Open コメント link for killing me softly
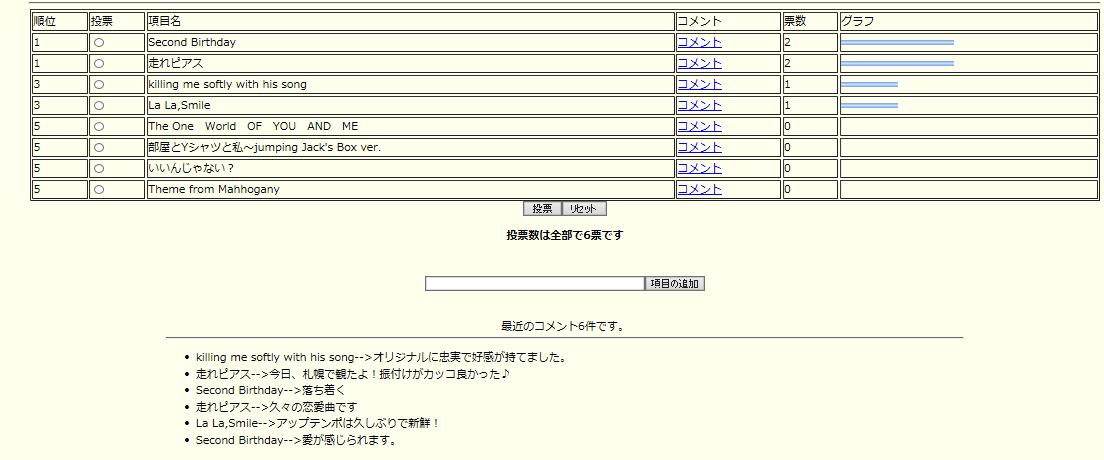Viewport: 1104px width, 460px height. (699, 85)
